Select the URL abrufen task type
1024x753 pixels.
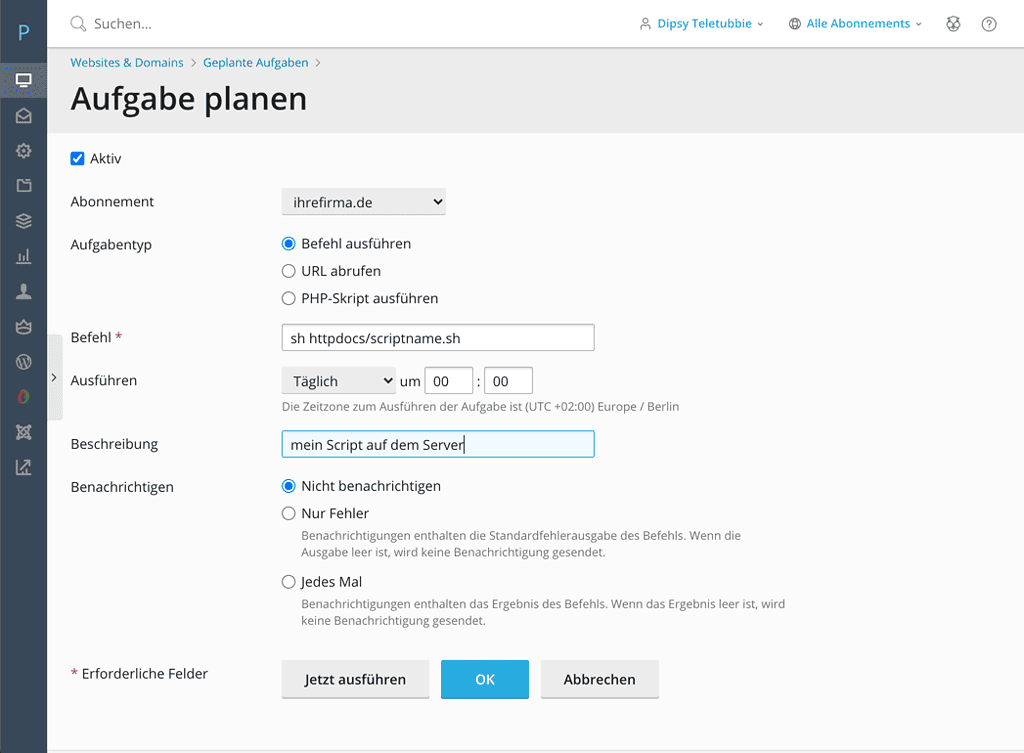(x=289, y=271)
